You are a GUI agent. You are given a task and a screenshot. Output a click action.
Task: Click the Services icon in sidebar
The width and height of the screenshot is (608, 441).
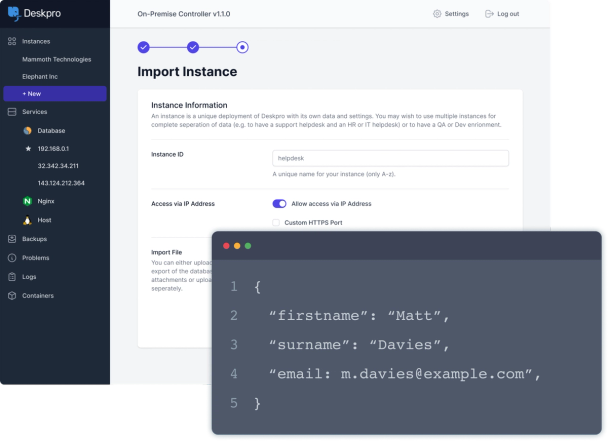coord(12,112)
